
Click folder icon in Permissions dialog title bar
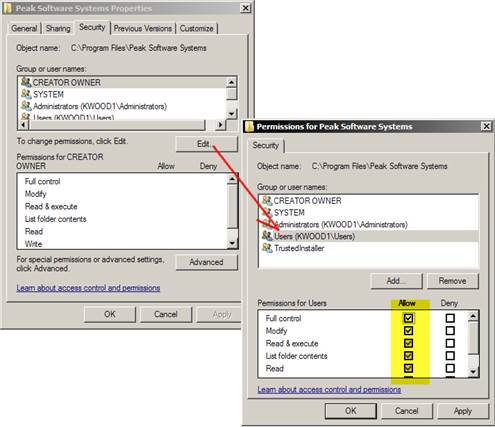[249, 127]
